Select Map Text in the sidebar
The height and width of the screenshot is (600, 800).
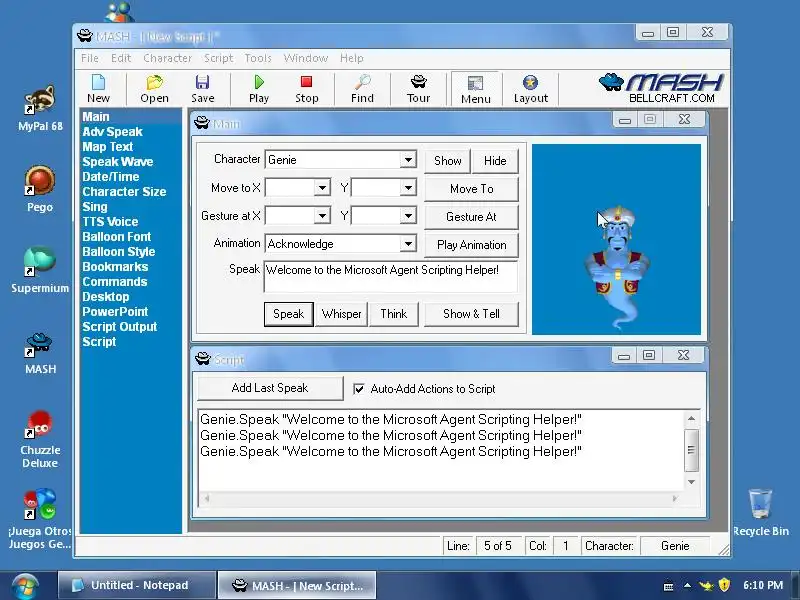(108, 146)
